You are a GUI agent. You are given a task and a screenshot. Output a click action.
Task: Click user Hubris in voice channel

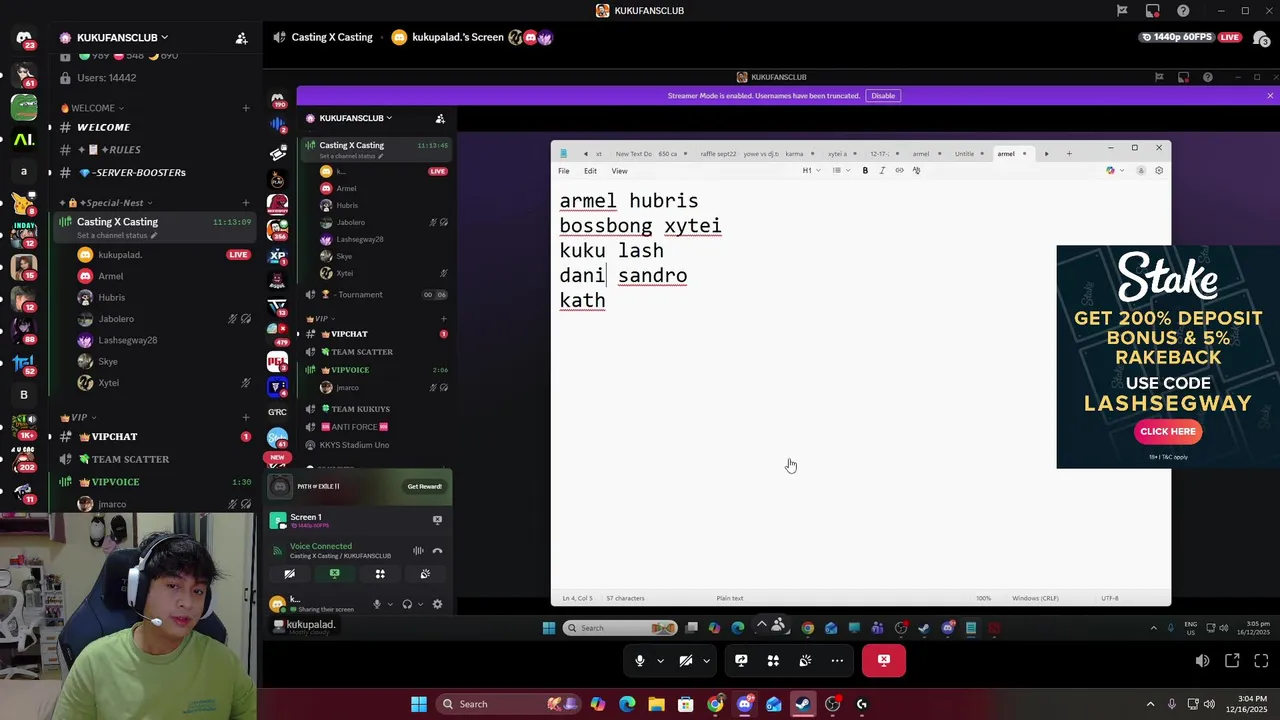(x=112, y=298)
